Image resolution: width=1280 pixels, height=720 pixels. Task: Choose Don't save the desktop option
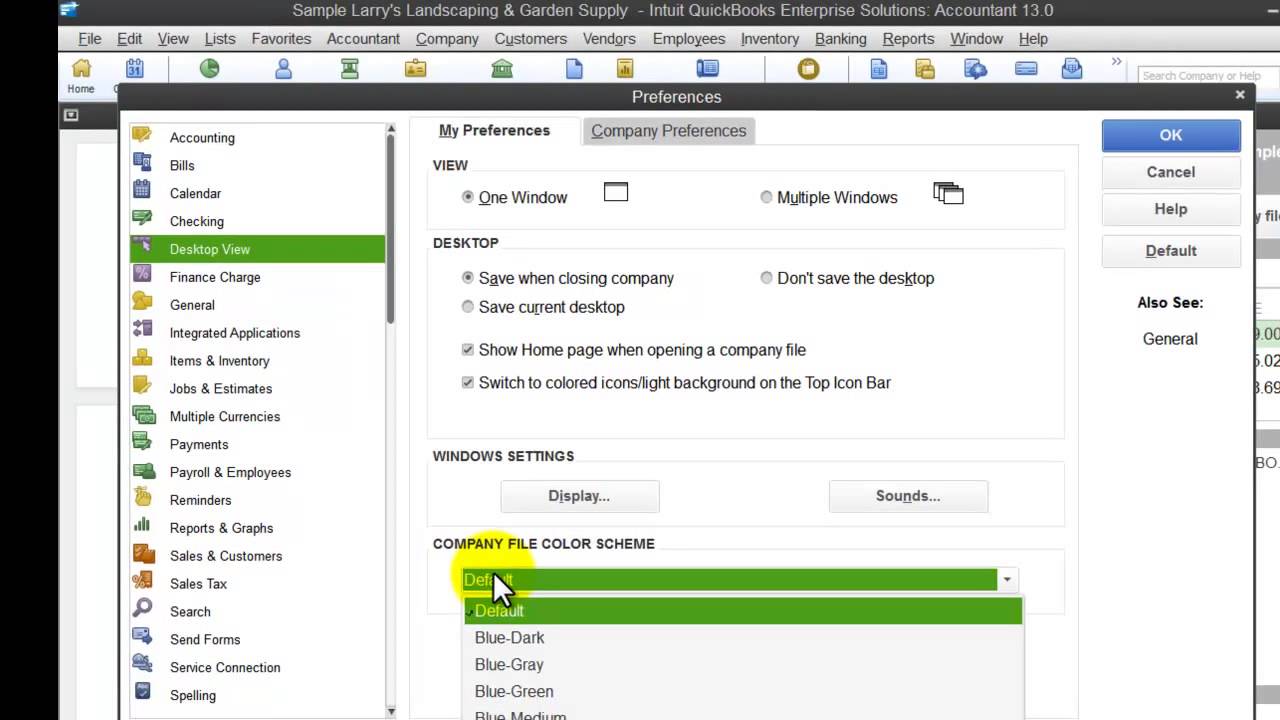click(766, 278)
